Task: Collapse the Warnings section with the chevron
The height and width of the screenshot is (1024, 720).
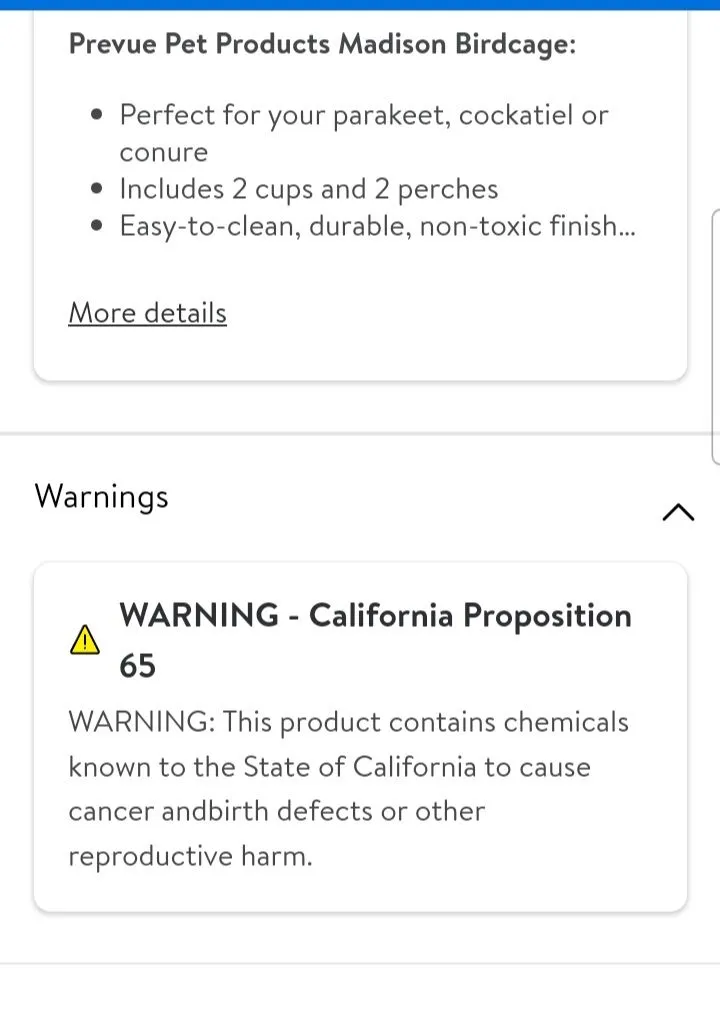Action: click(x=678, y=512)
